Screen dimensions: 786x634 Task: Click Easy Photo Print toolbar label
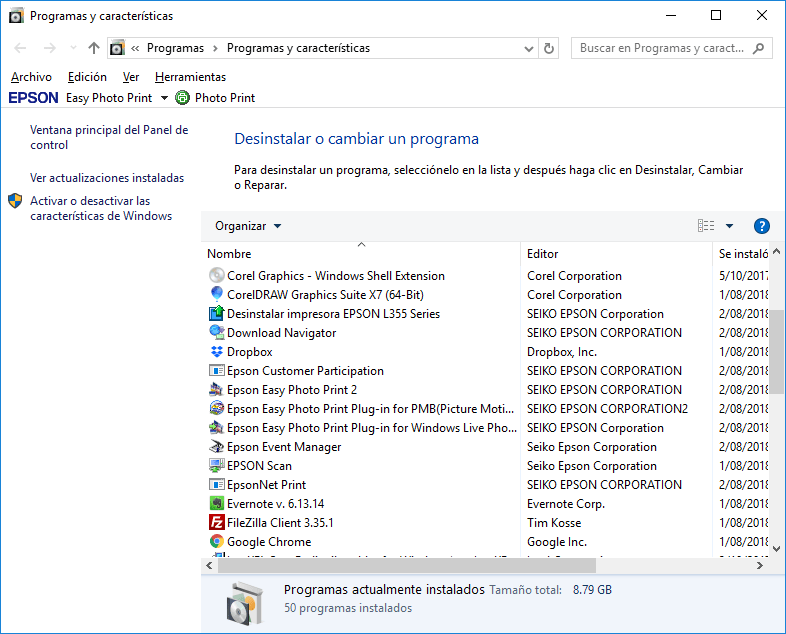click(x=109, y=98)
